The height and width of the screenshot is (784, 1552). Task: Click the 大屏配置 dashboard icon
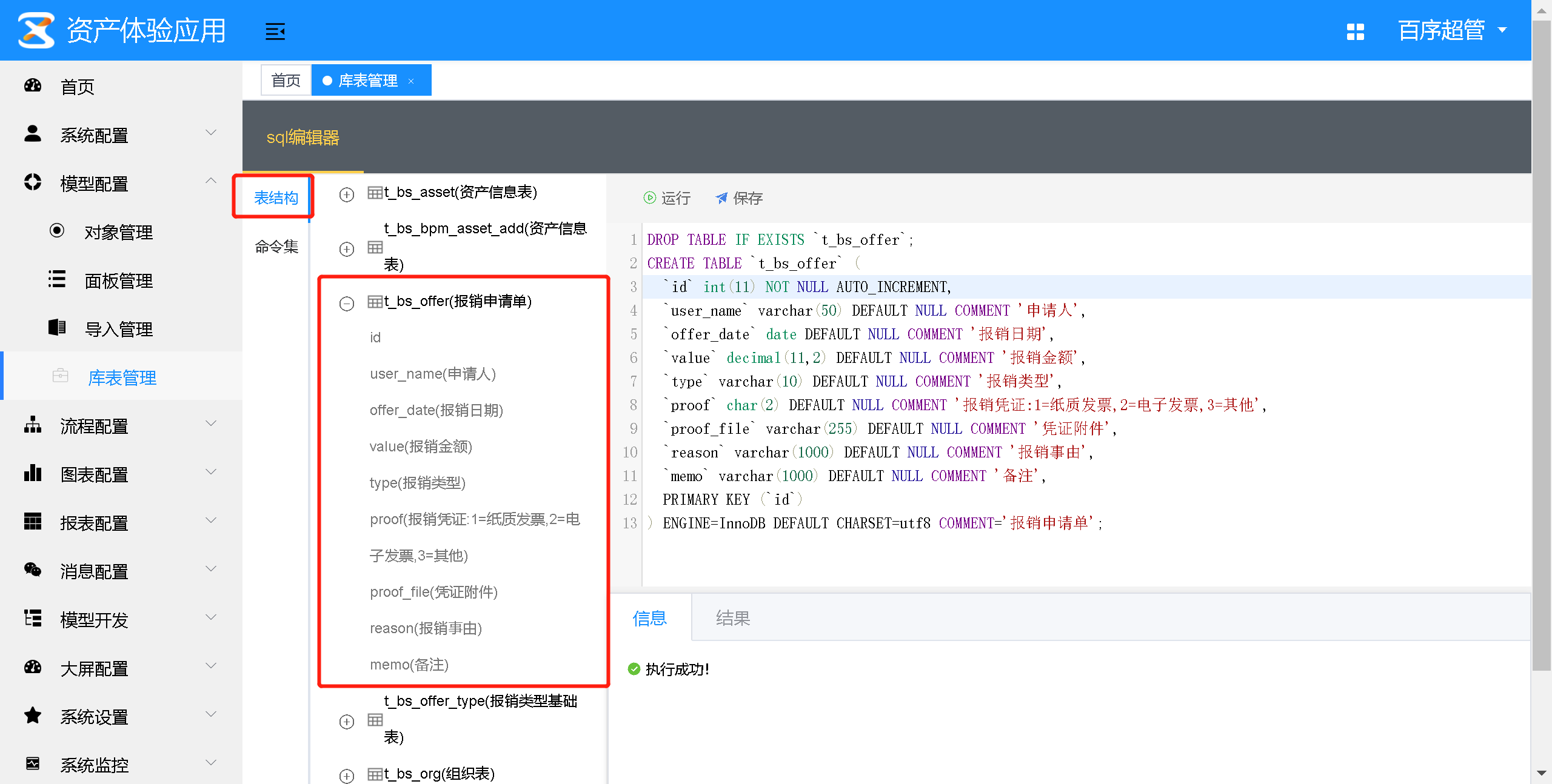coord(33,667)
